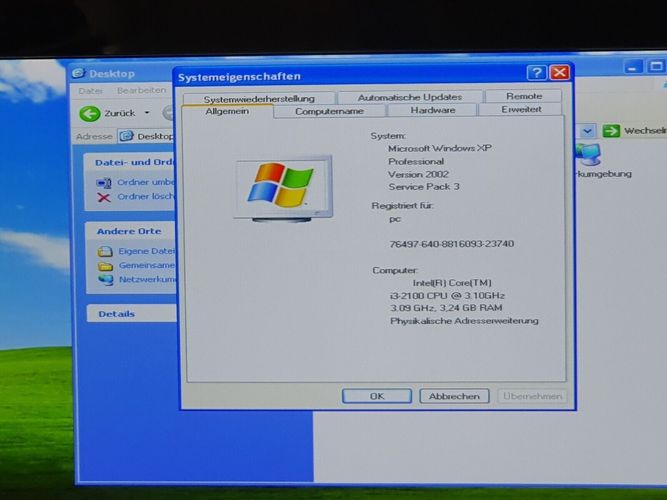The height and width of the screenshot is (500, 667).
Task: Open the Automatische Updates tab
Action: [x=410, y=97]
